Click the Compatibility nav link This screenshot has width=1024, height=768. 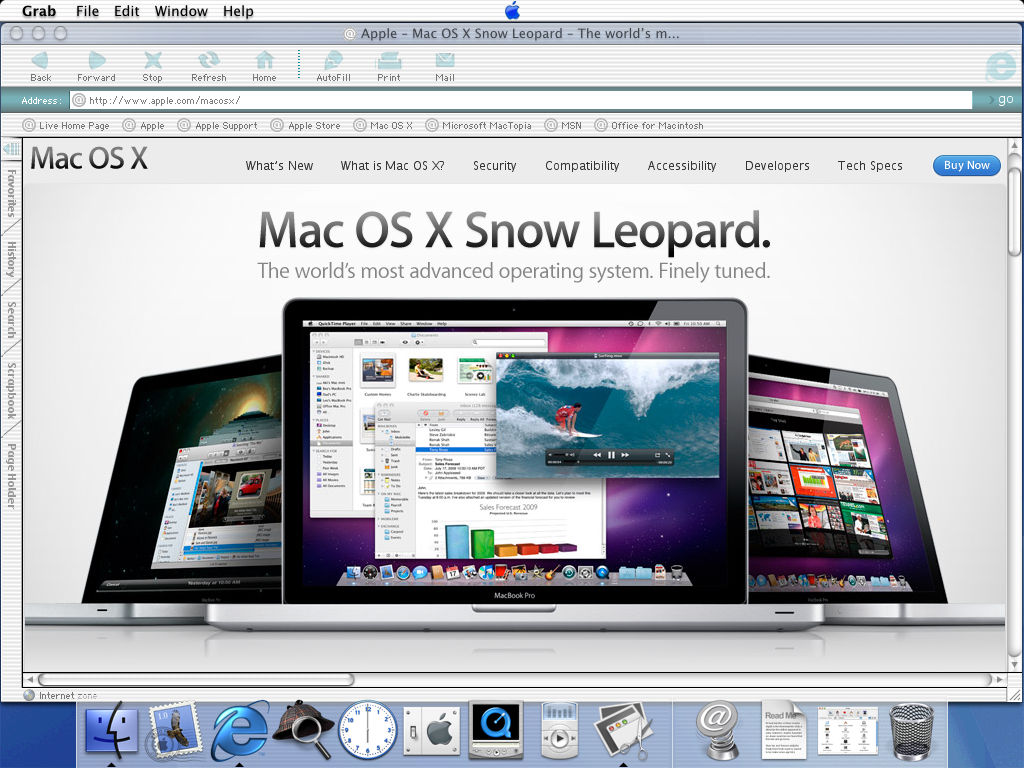(x=582, y=166)
